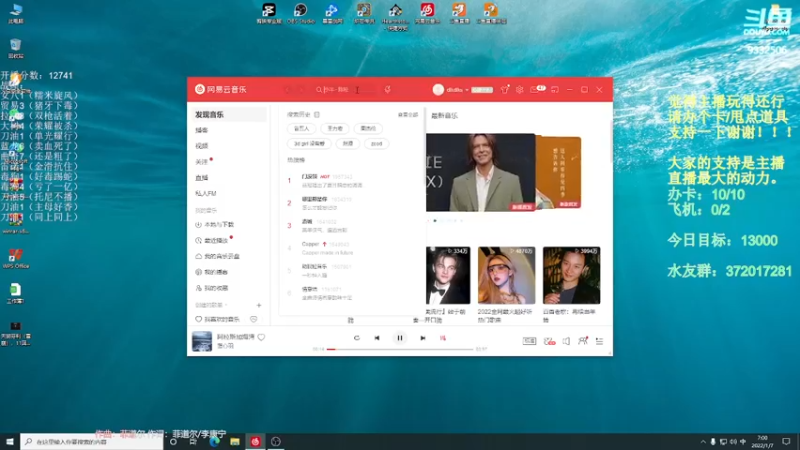Open the Jianying Pro desktop shortcut
The height and width of the screenshot is (450, 800).
pos(269,13)
